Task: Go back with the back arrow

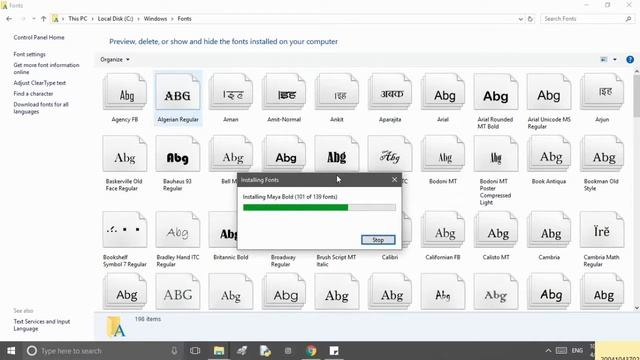Action: click(9, 19)
